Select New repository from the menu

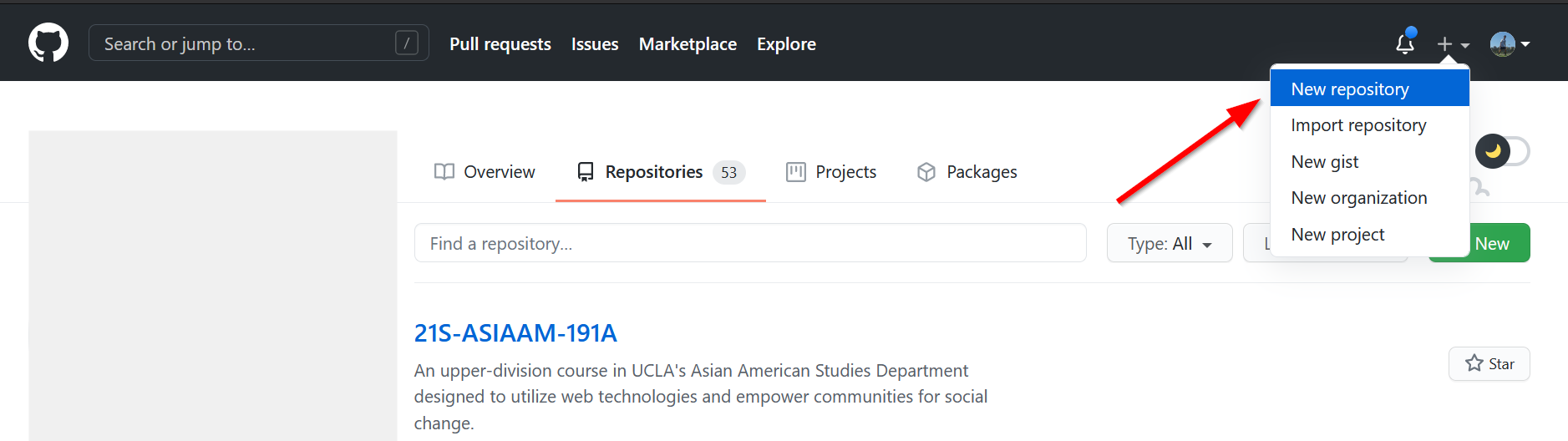(1349, 89)
